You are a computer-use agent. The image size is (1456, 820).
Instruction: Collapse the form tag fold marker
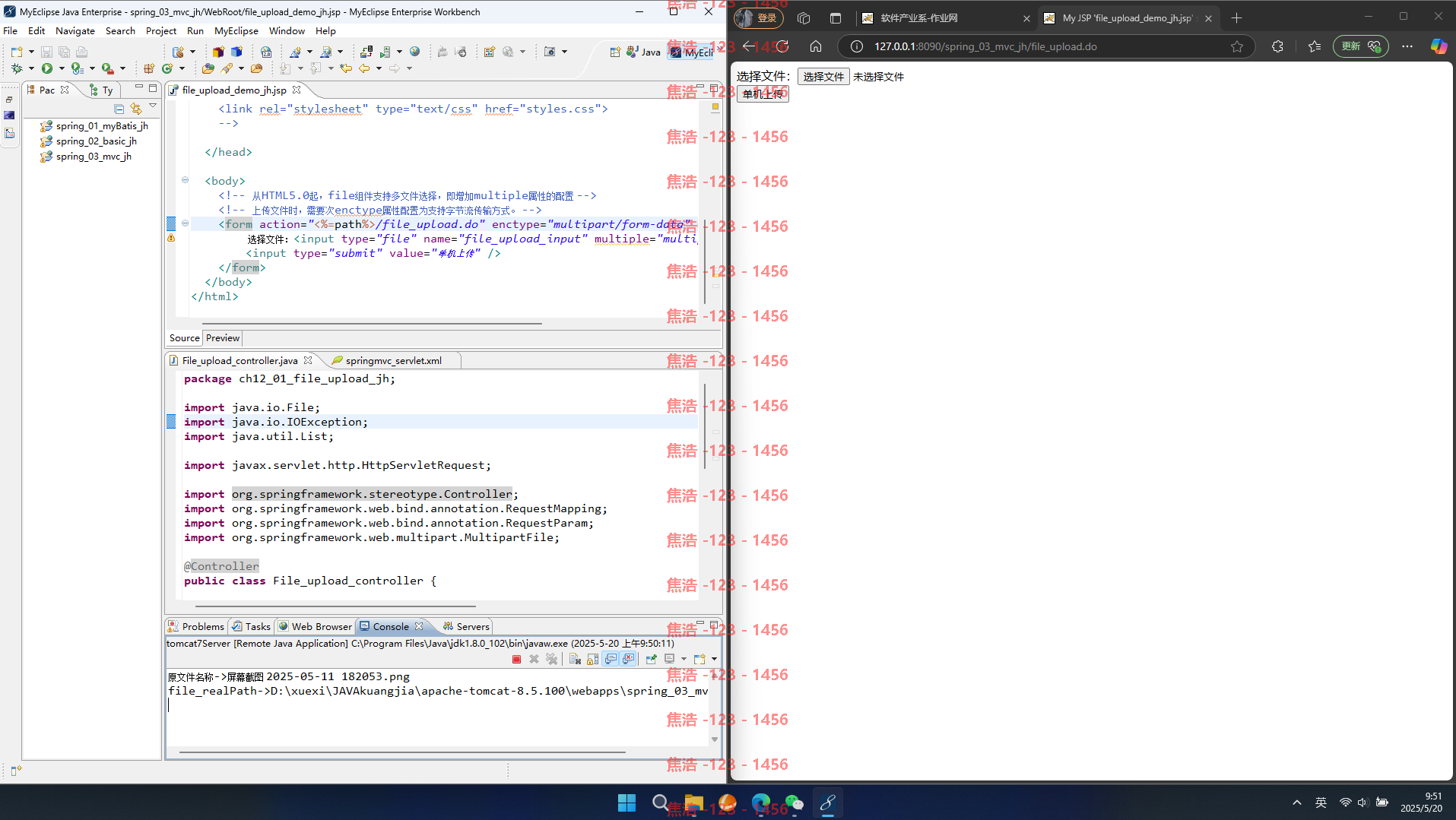pyautogui.click(x=185, y=223)
